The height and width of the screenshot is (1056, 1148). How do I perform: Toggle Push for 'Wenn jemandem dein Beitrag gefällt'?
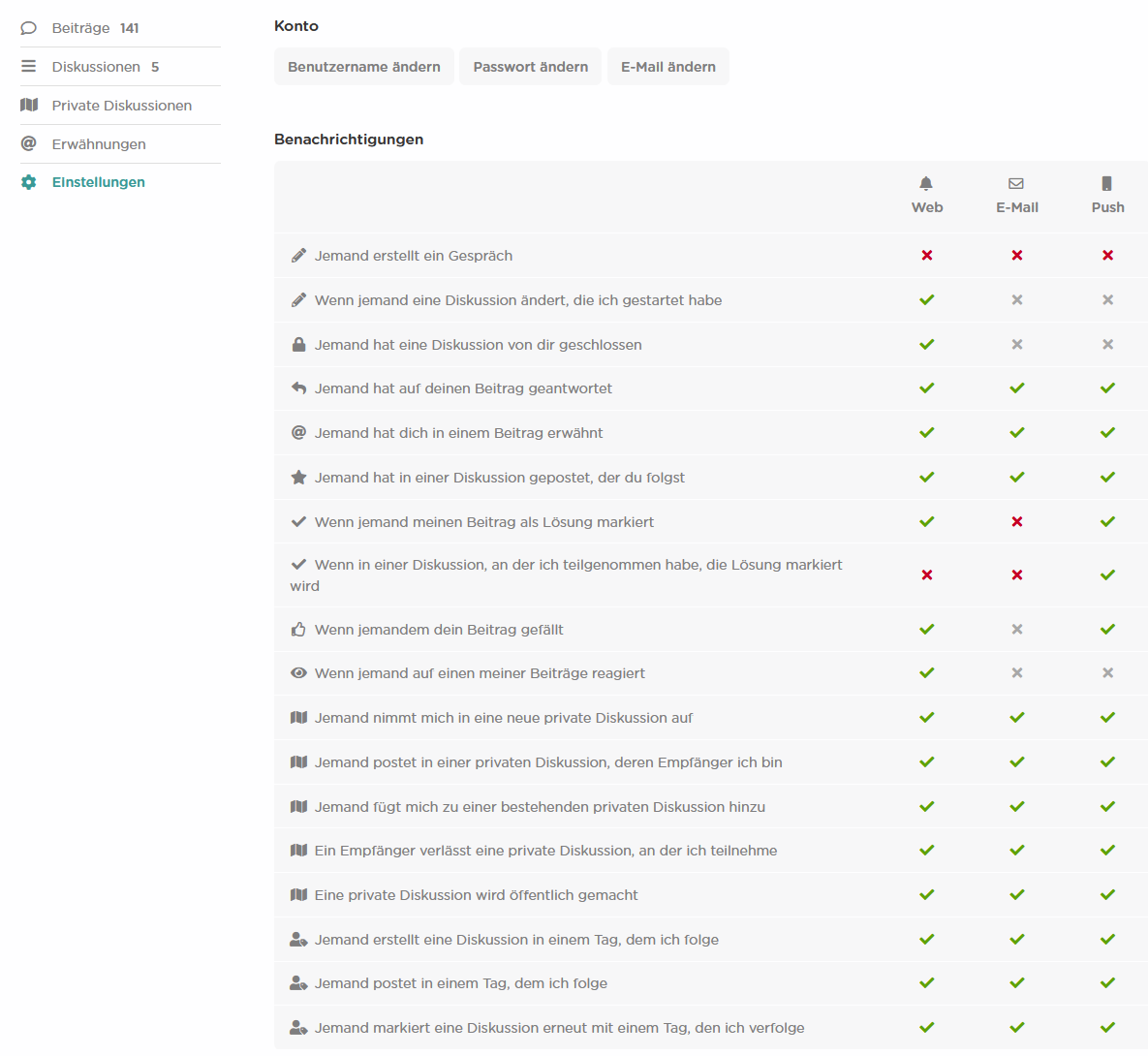coord(1107,630)
